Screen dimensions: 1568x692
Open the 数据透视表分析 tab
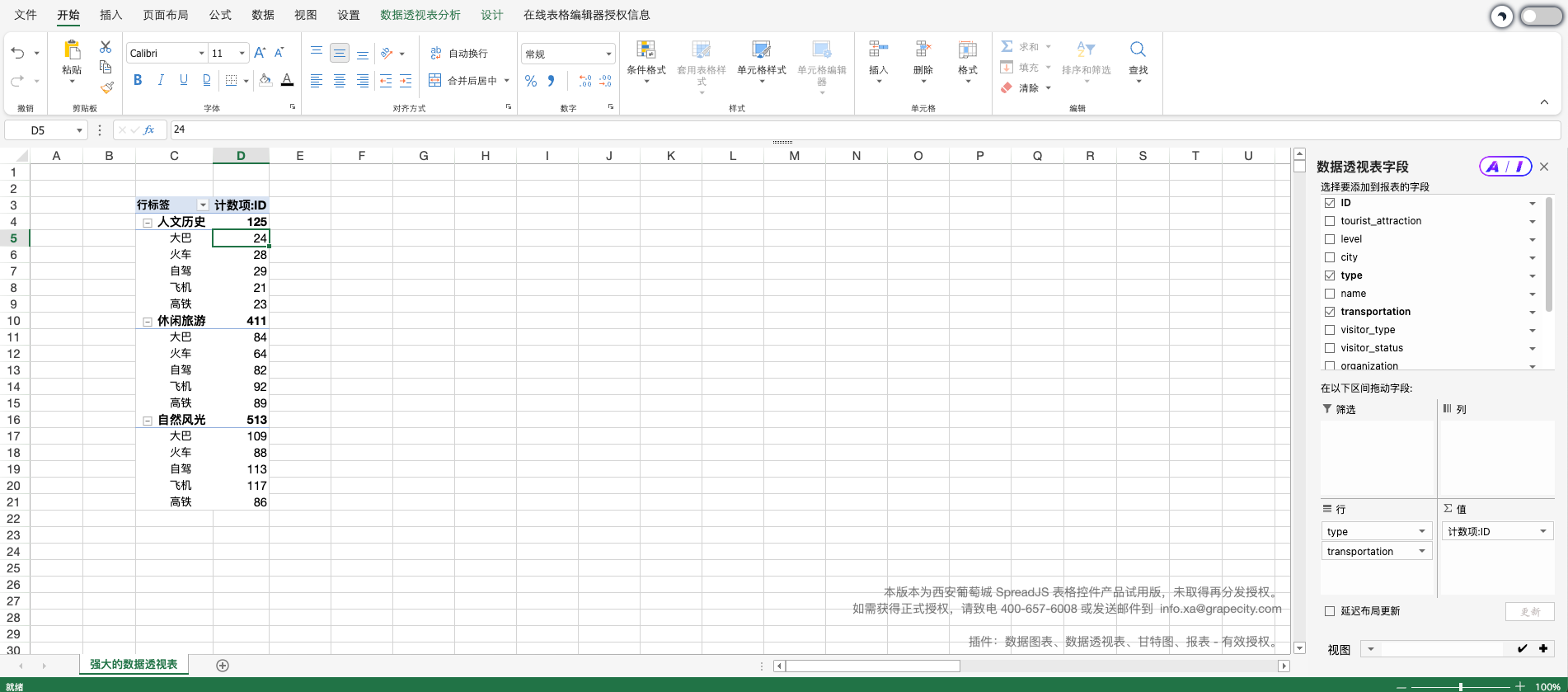(420, 15)
